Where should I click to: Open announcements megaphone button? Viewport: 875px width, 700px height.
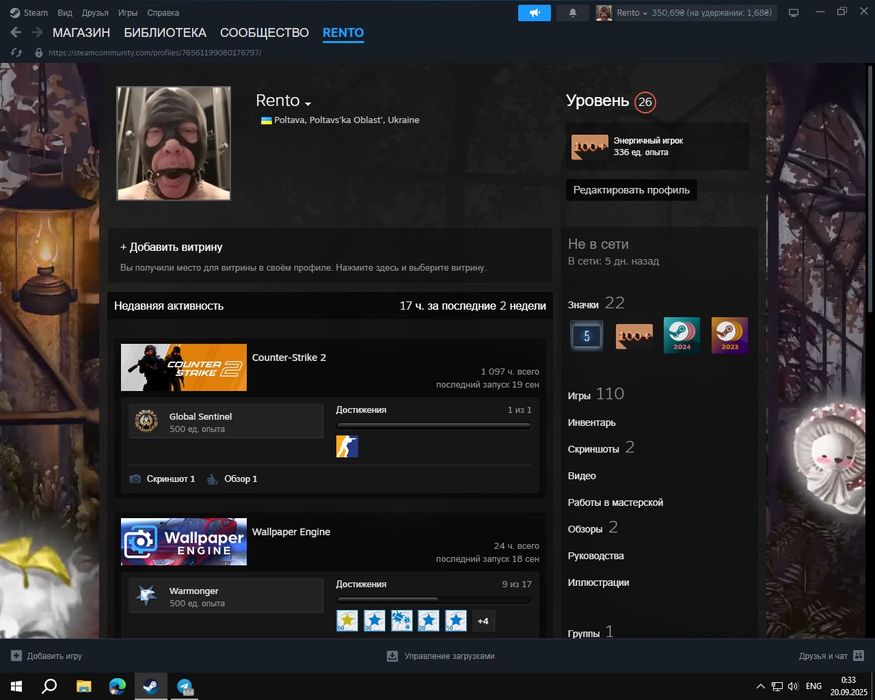[x=534, y=12]
